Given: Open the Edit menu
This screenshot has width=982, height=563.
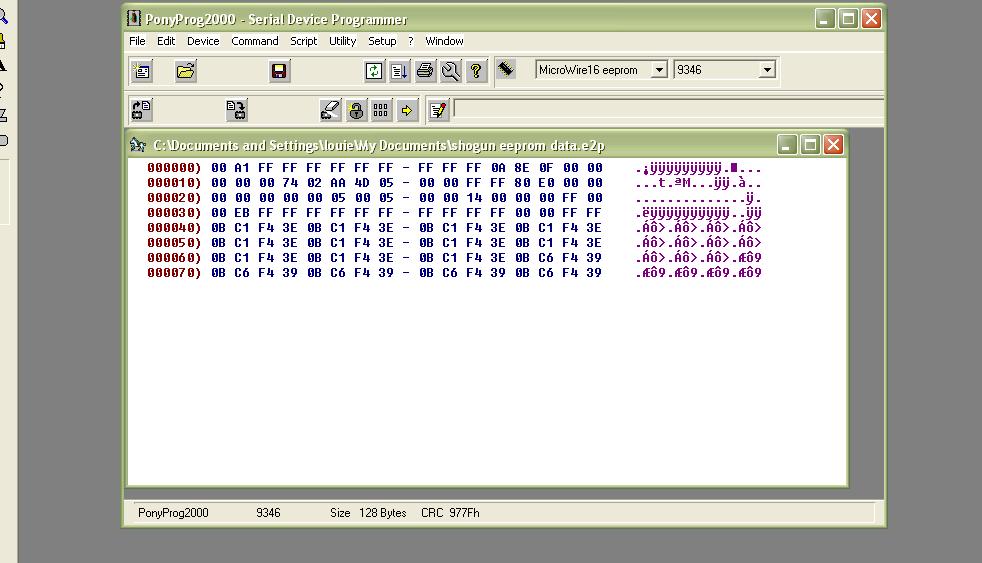Looking at the screenshot, I should coord(166,41).
